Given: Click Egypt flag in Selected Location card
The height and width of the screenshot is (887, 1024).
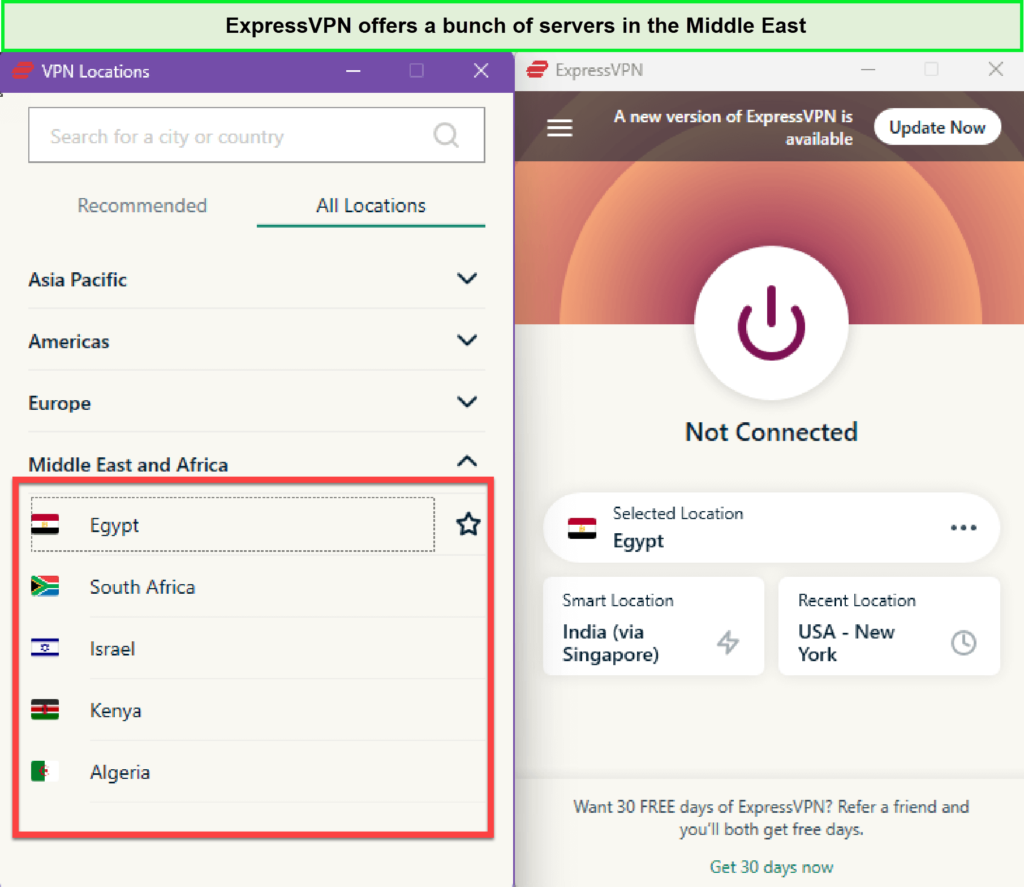Looking at the screenshot, I should (582, 528).
